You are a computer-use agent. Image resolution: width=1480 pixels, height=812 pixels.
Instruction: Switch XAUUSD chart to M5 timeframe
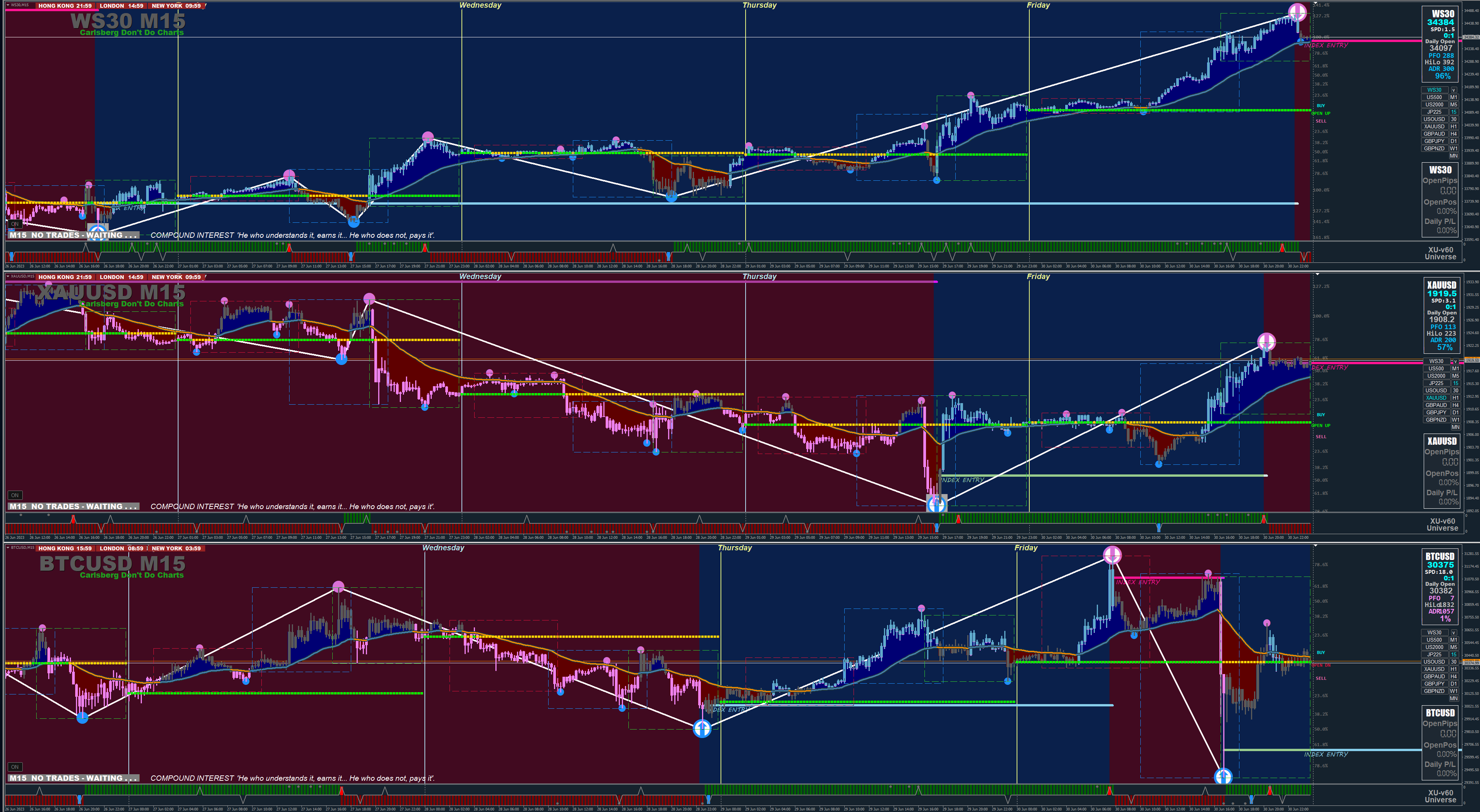(1455, 376)
